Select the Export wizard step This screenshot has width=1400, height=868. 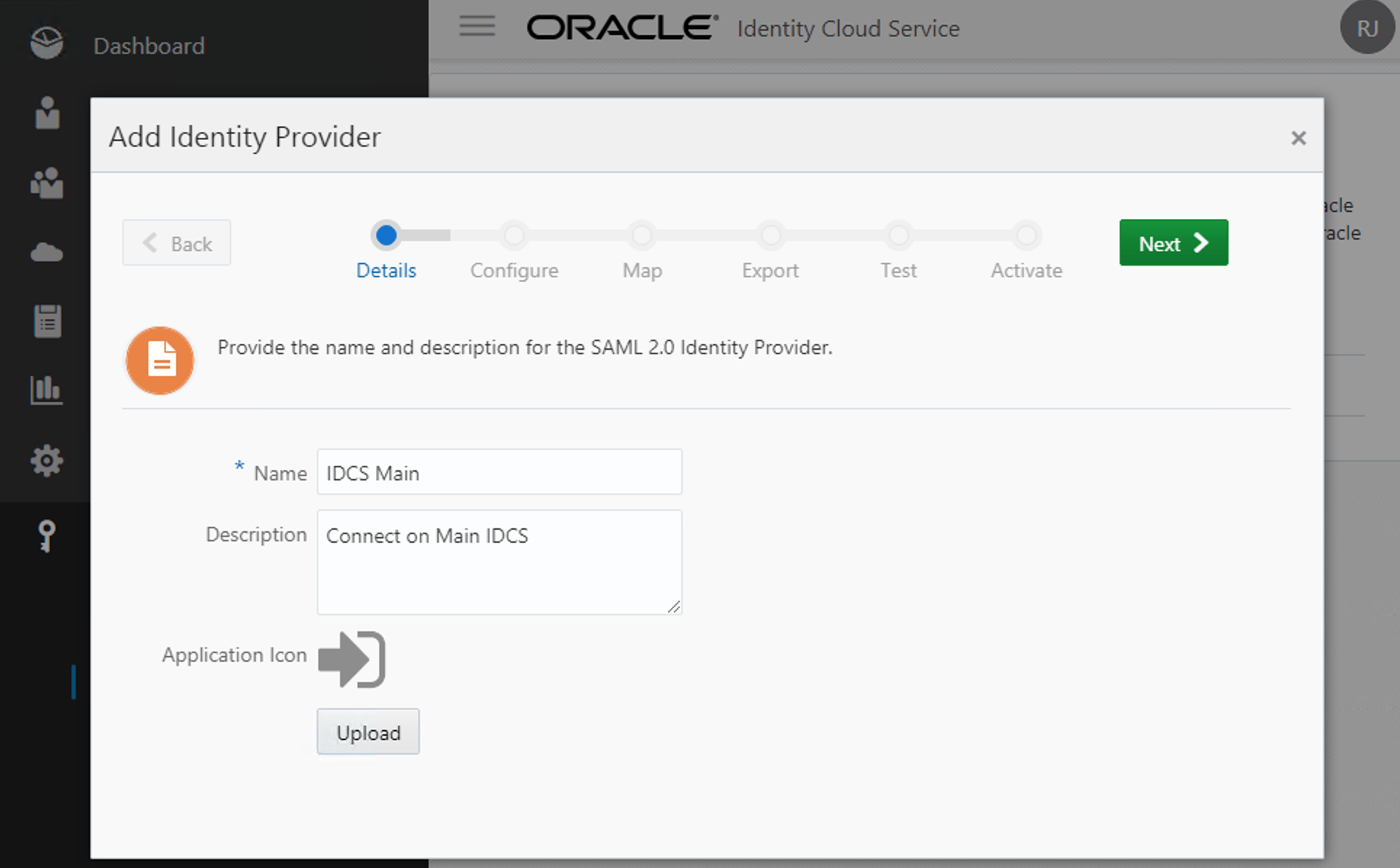tap(770, 270)
